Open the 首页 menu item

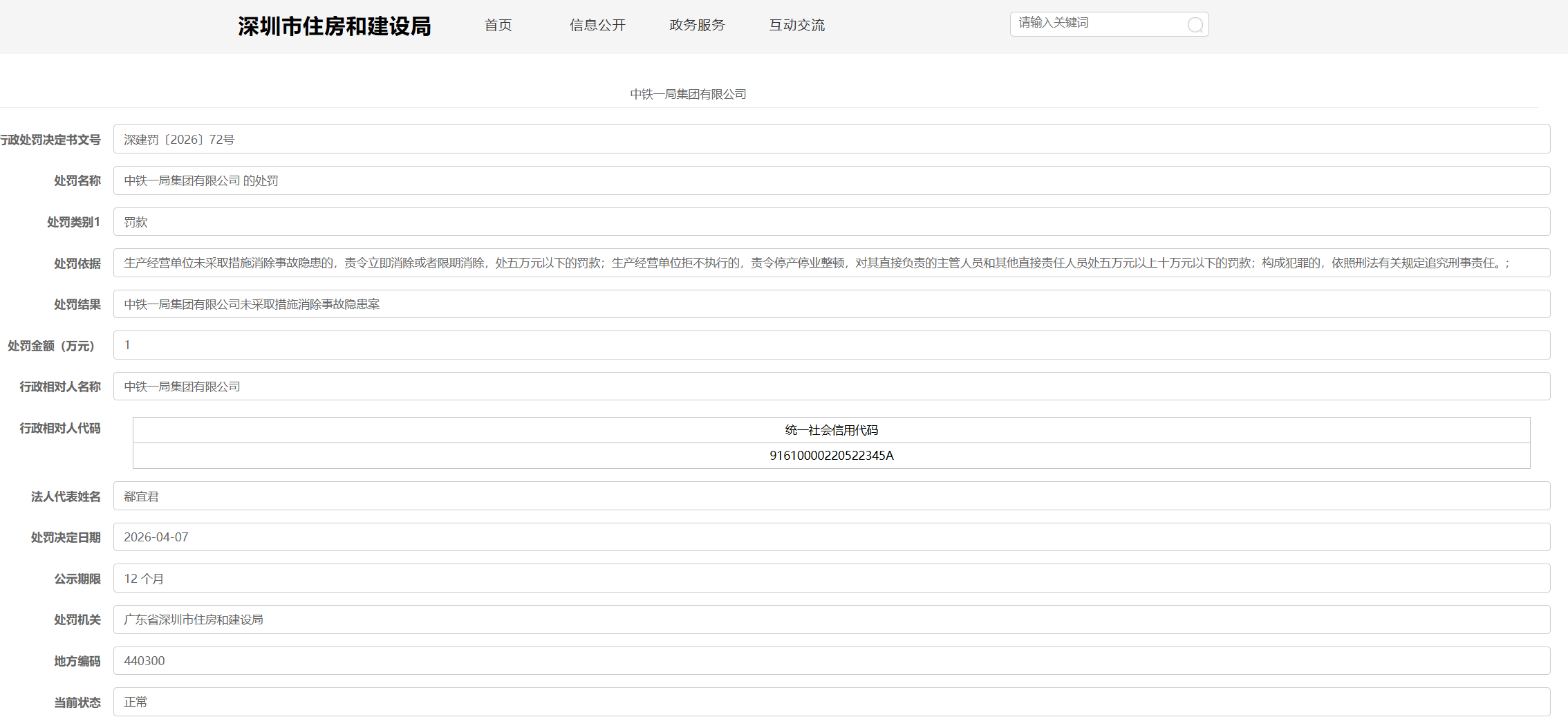click(498, 26)
